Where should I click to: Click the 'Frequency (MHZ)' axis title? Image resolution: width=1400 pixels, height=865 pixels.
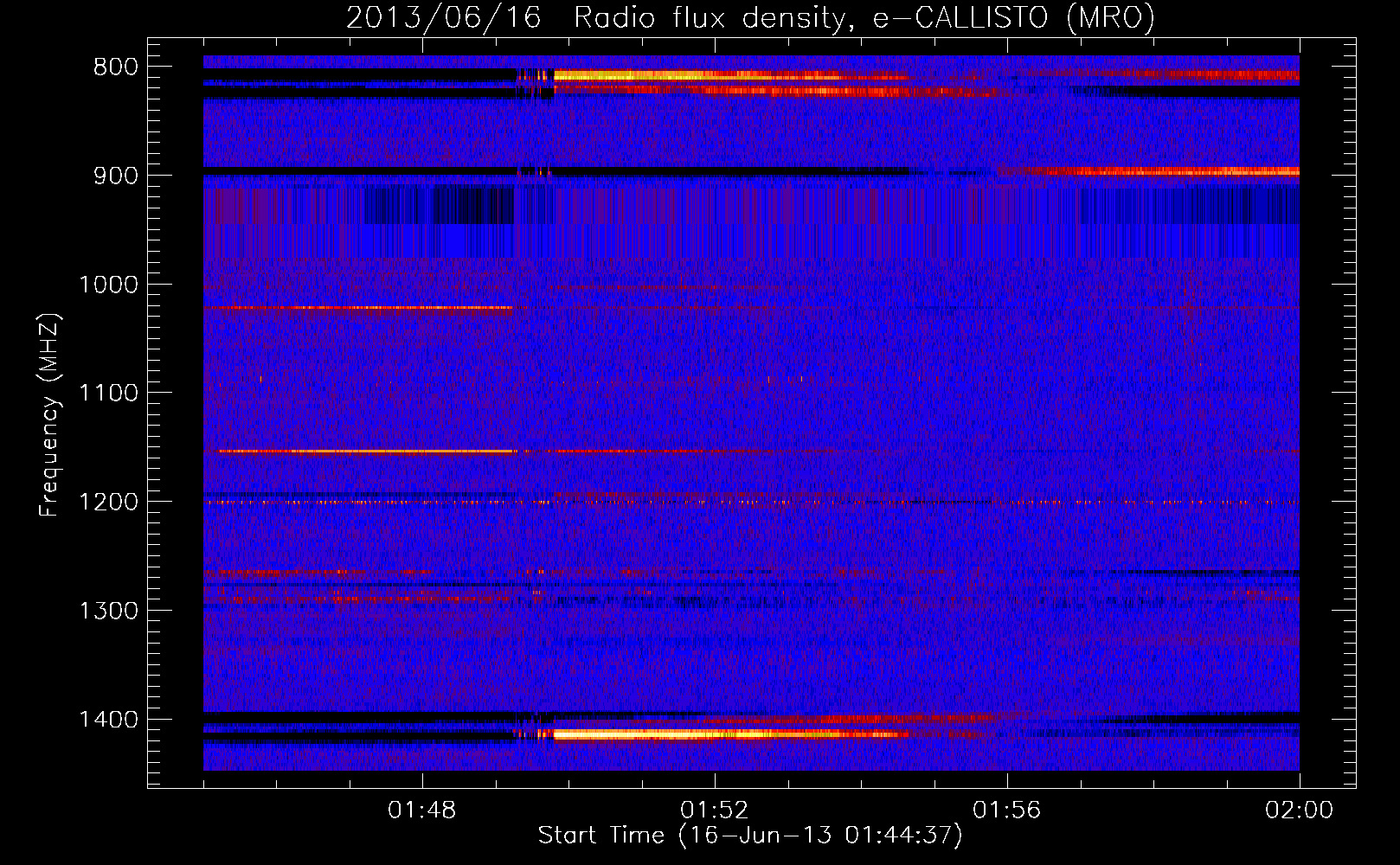[50, 415]
